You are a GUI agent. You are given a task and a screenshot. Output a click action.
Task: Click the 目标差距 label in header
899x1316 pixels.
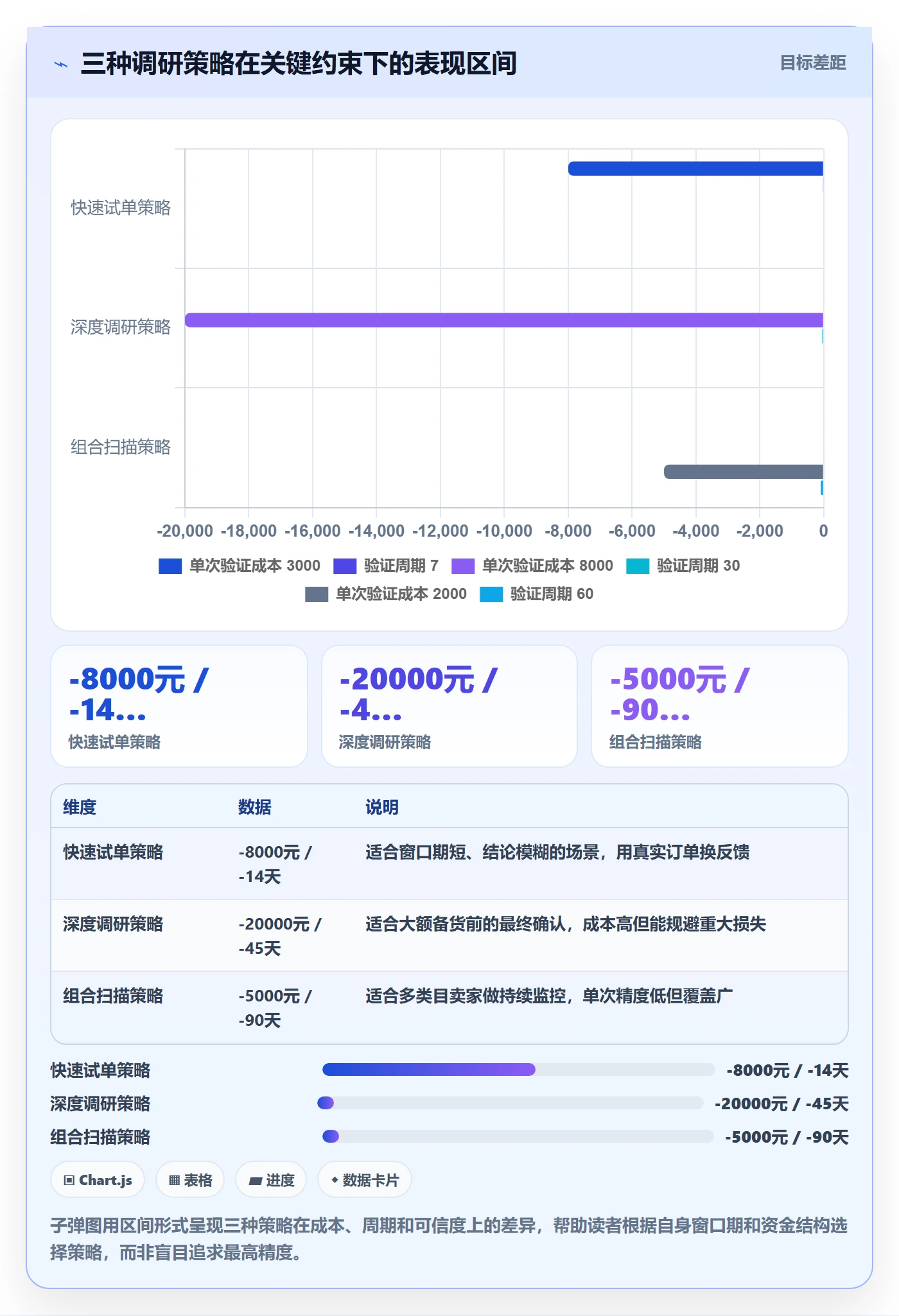812,63
